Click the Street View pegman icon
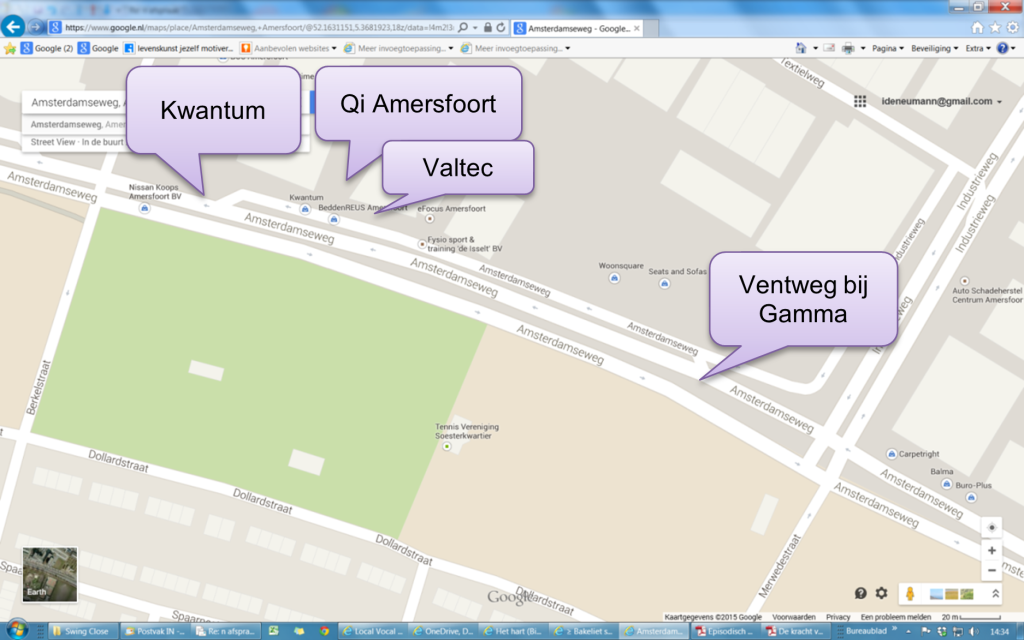Viewport: 1024px width, 640px height. (910, 594)
